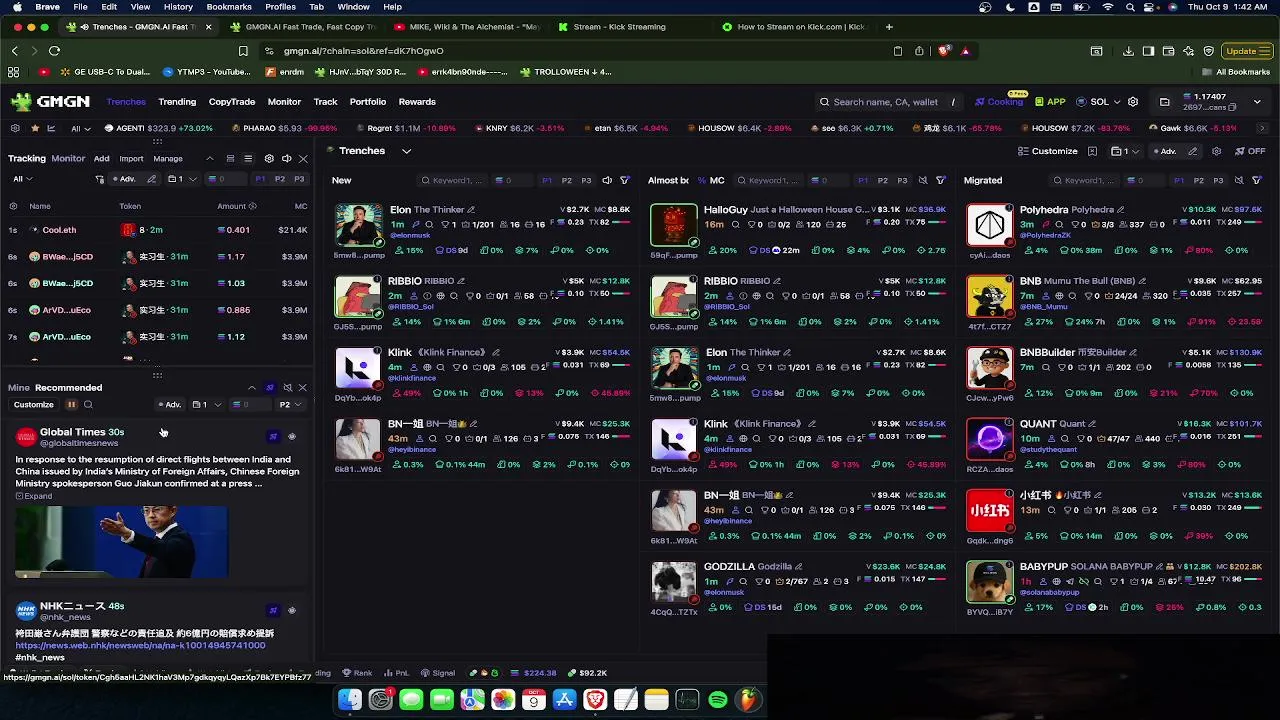
Task: Toggle % MC switch in Almost bonded column
Action: coord(711,180)
